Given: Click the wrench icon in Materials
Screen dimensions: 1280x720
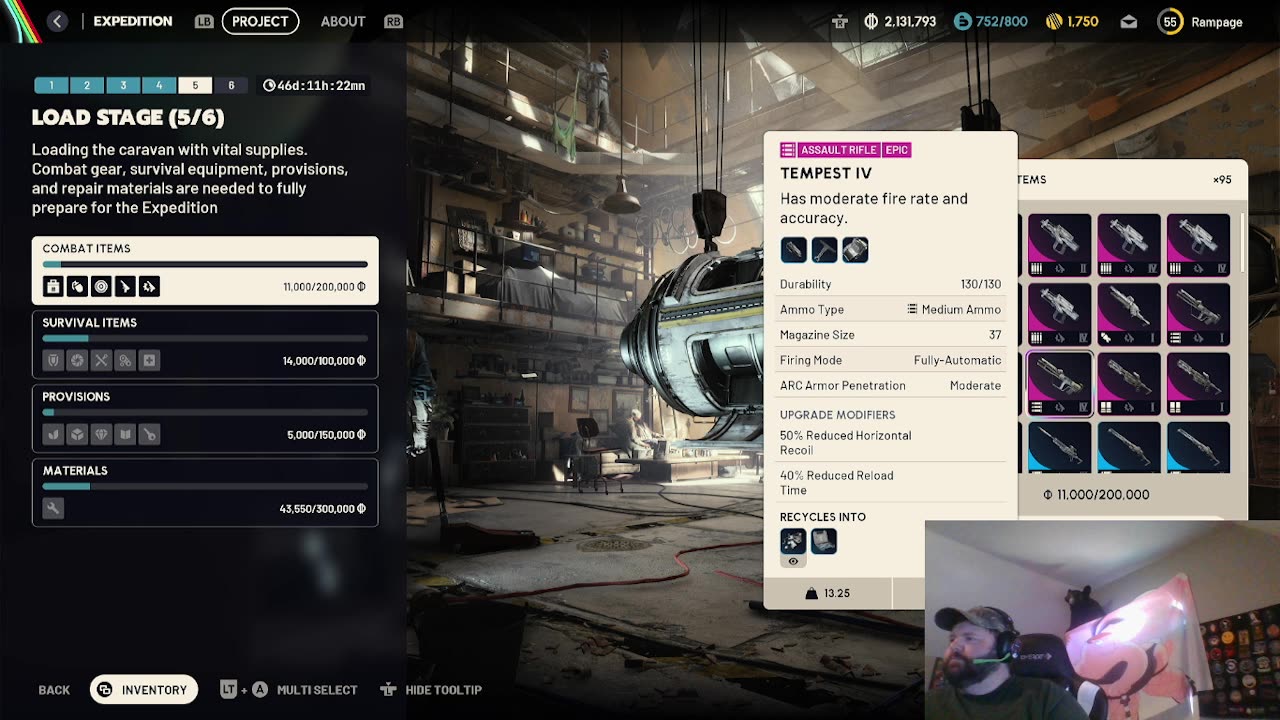Looking at the screenshot, I should click(x=53, y=509).
